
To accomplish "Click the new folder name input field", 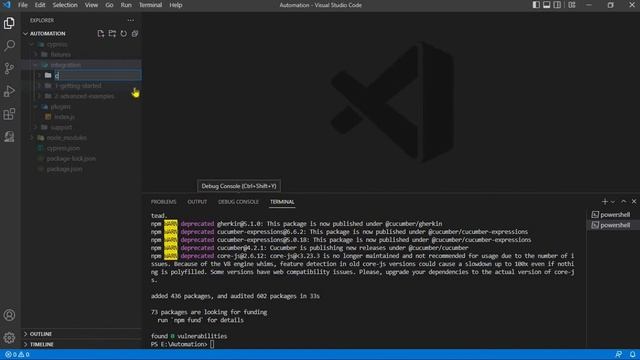I will 98,75.
